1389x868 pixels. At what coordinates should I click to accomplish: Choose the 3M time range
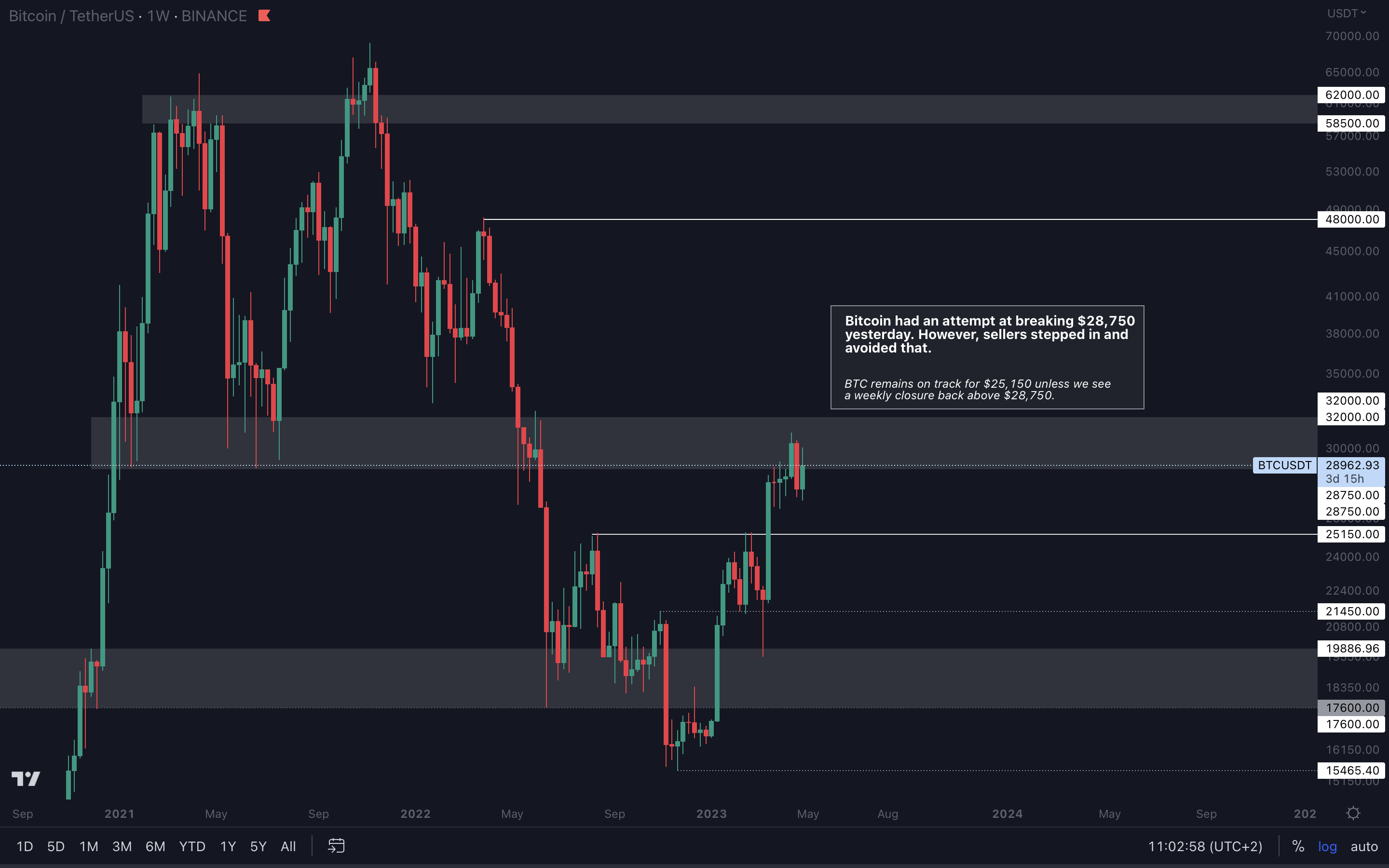122,846
